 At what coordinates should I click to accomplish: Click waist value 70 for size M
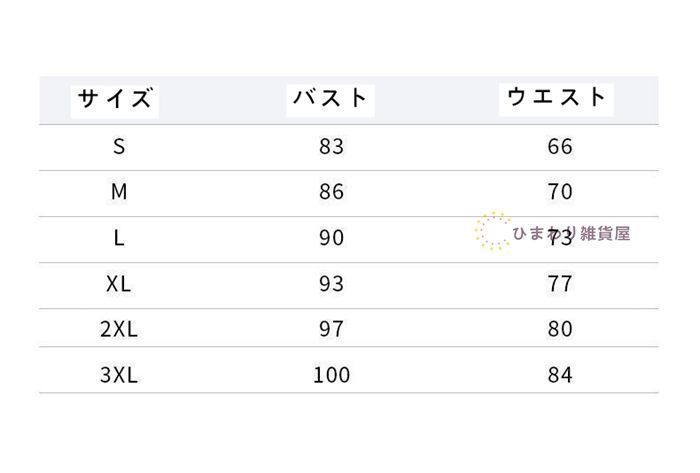(560, 192)
